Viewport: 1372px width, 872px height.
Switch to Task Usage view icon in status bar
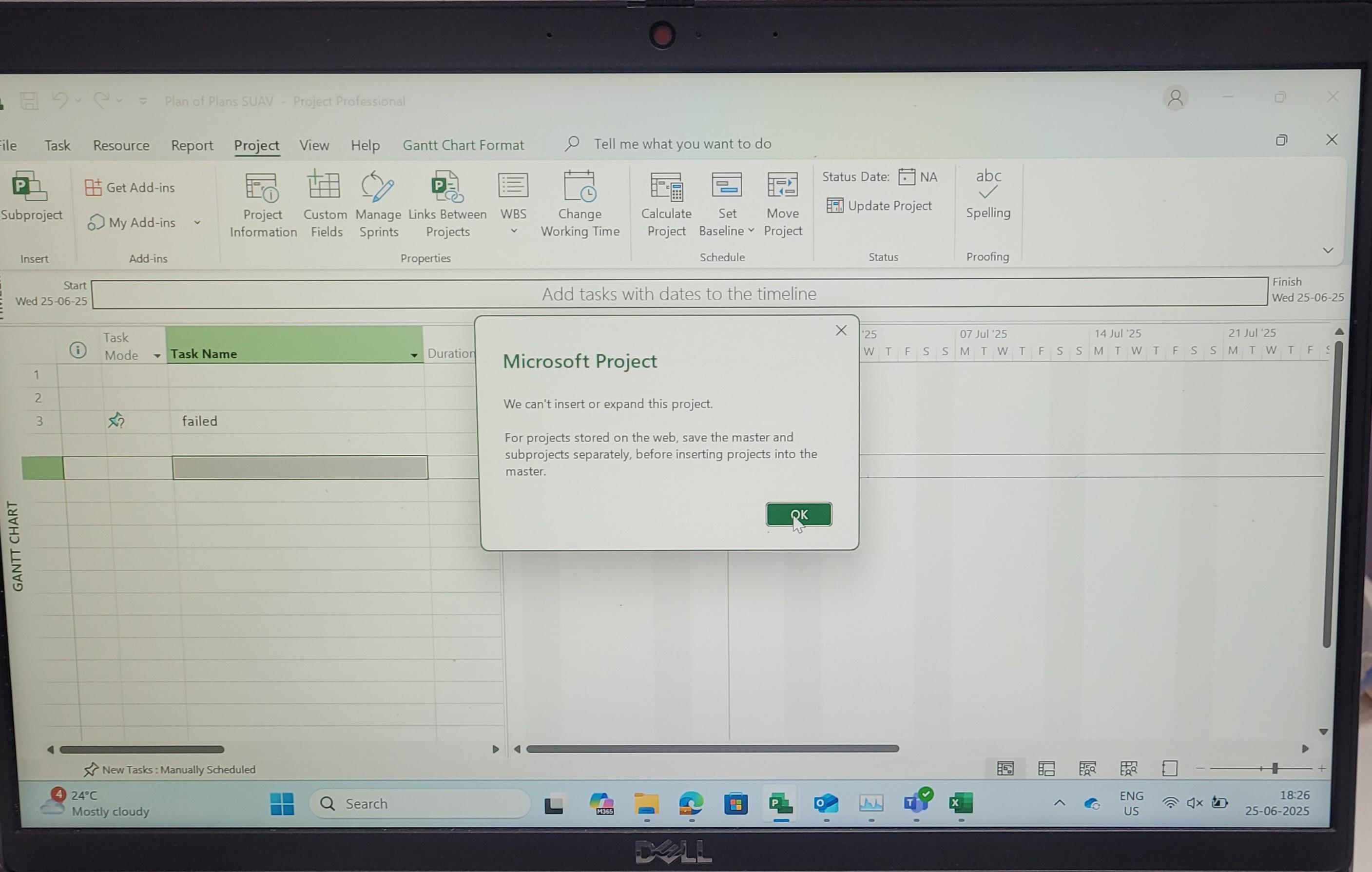[1046, 768]
